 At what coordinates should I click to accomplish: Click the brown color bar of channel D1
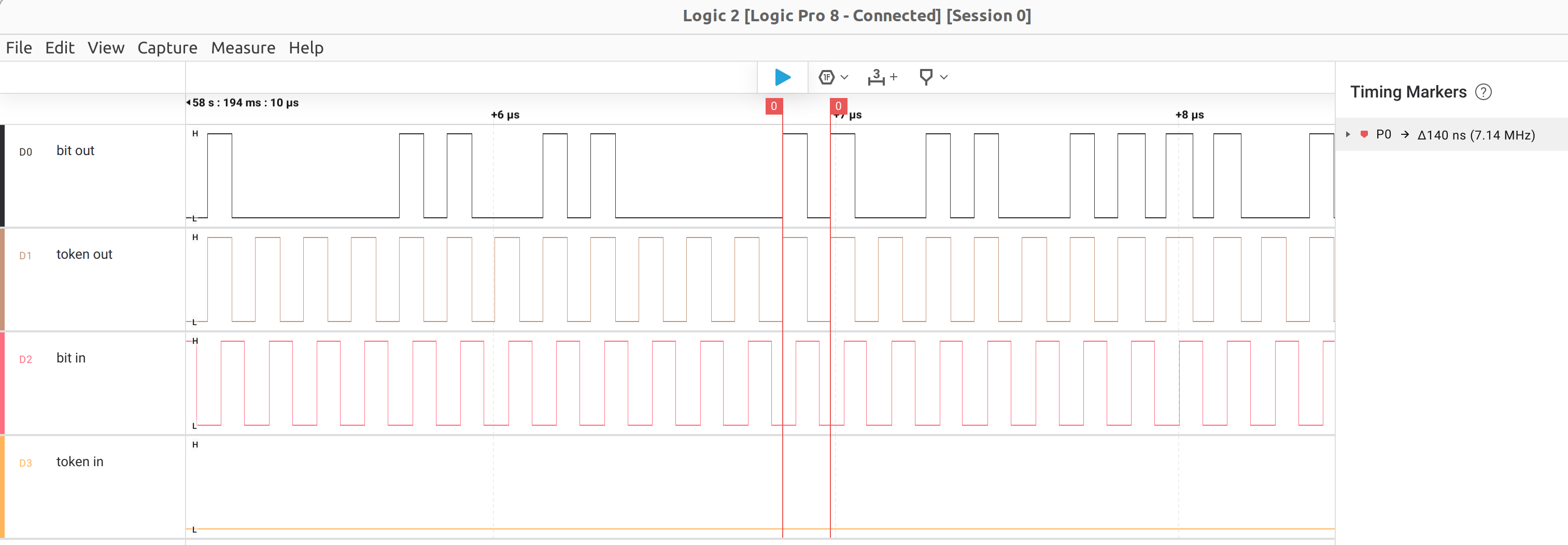[x=3, y=280]
